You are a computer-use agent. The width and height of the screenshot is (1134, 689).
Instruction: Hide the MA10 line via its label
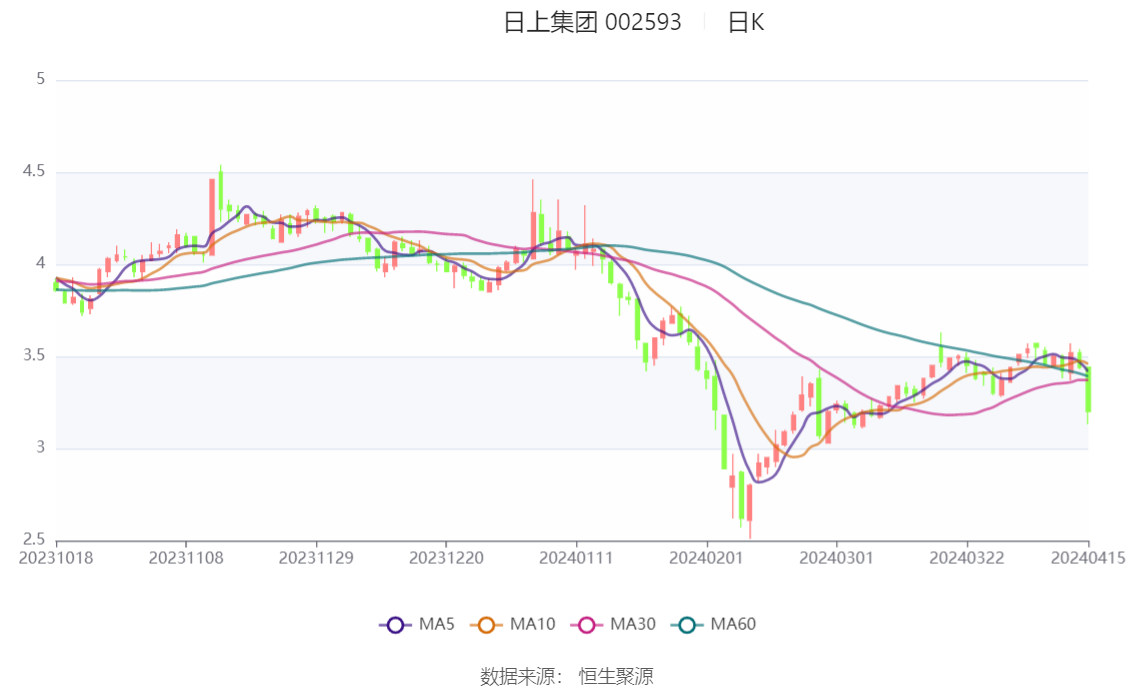pos(532,624)
